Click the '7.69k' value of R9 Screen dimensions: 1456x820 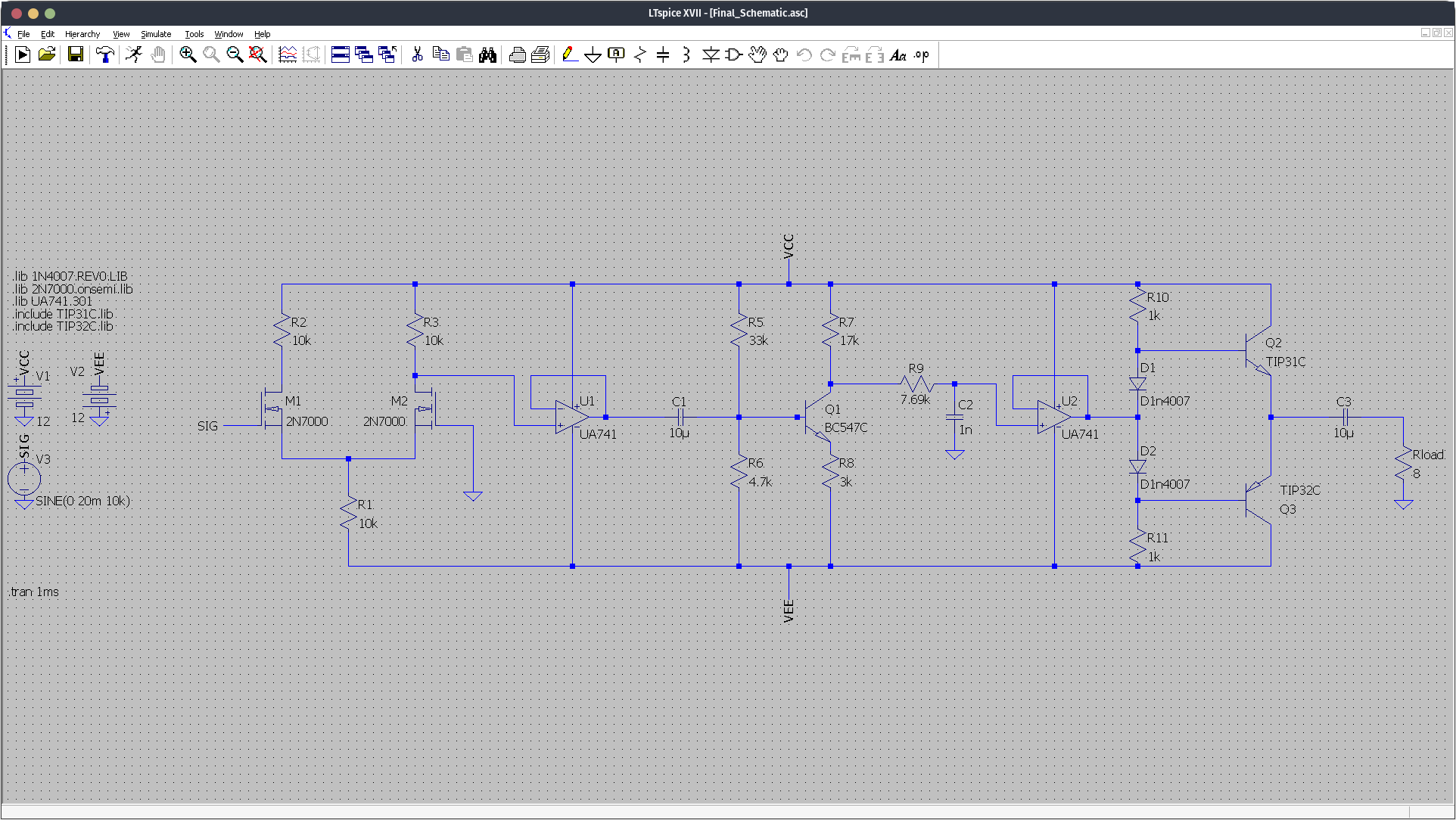click(x=915, y=399)
